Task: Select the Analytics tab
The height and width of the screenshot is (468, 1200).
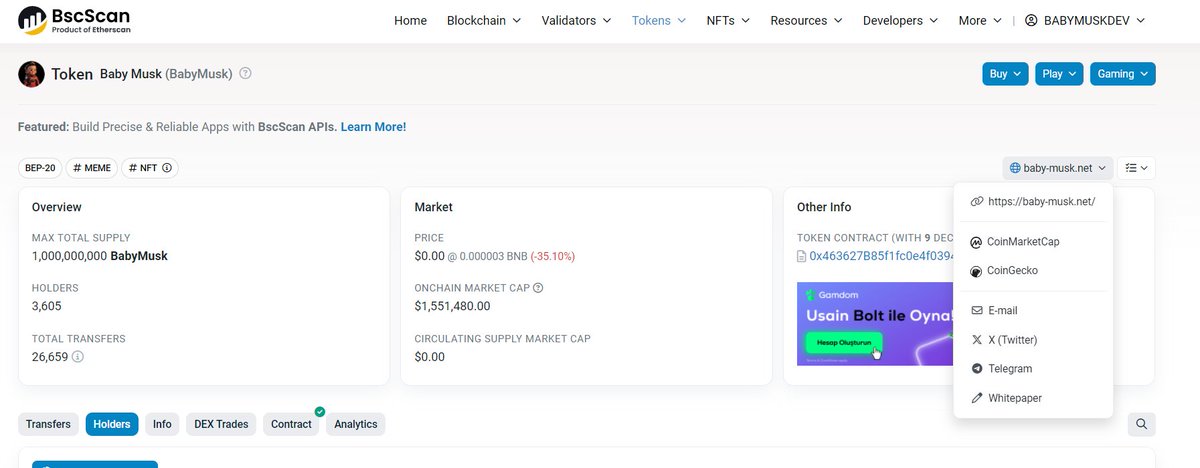Action: [356, 424]
